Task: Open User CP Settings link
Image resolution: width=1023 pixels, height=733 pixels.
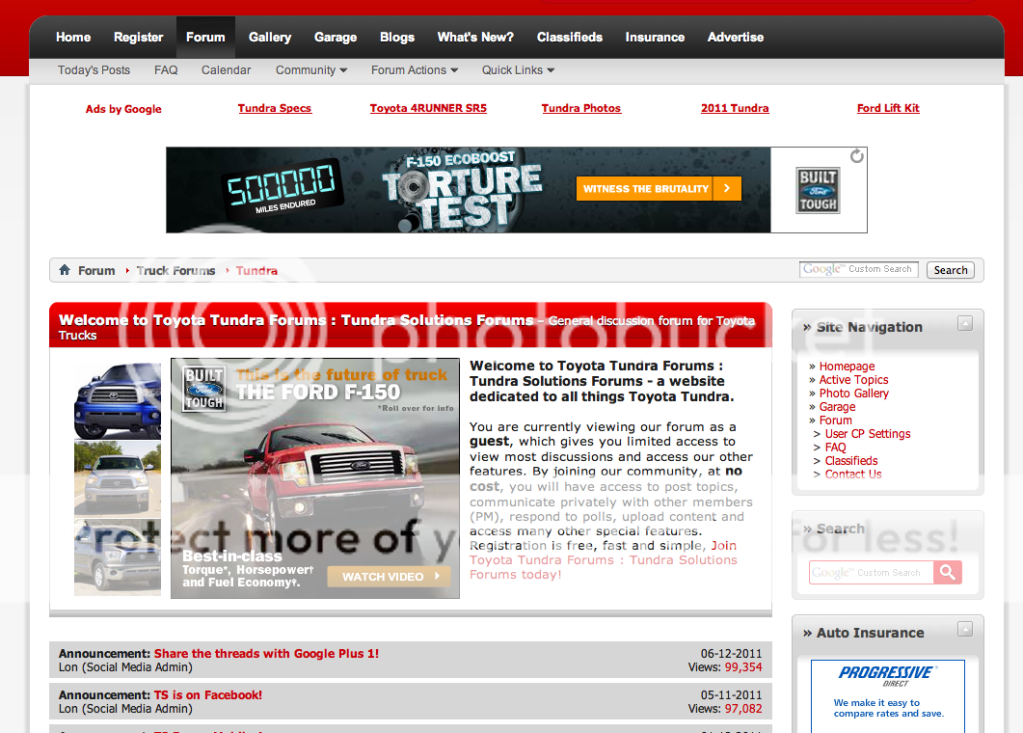Action: pos(868,434)
